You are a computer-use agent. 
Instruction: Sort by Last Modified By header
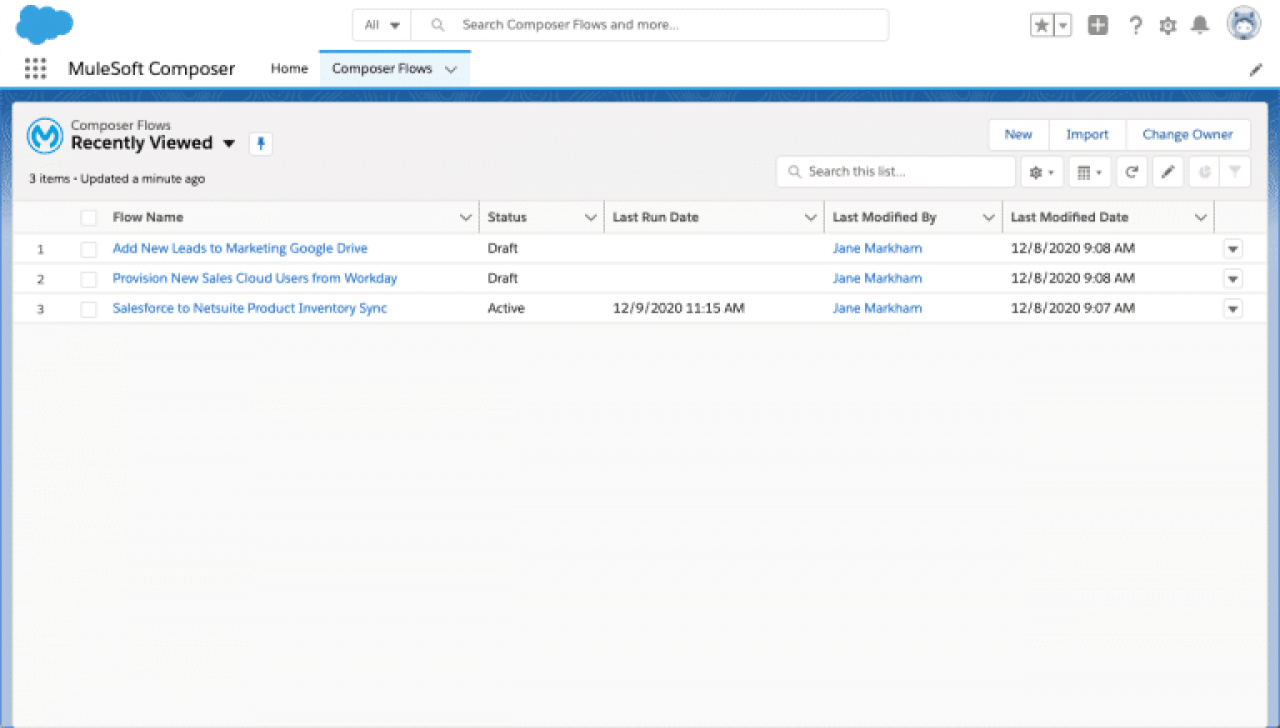pyautogui.click(x=884, y=217)
